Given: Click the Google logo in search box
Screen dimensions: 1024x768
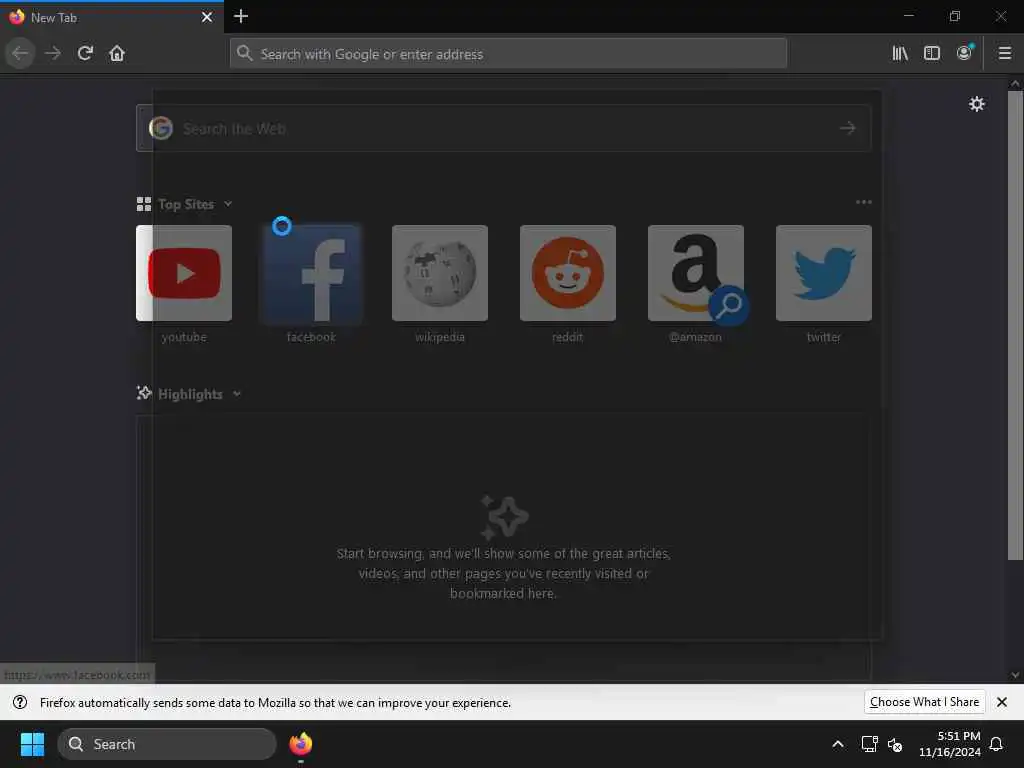Looking at the screenshot, I should coord(161,128).
